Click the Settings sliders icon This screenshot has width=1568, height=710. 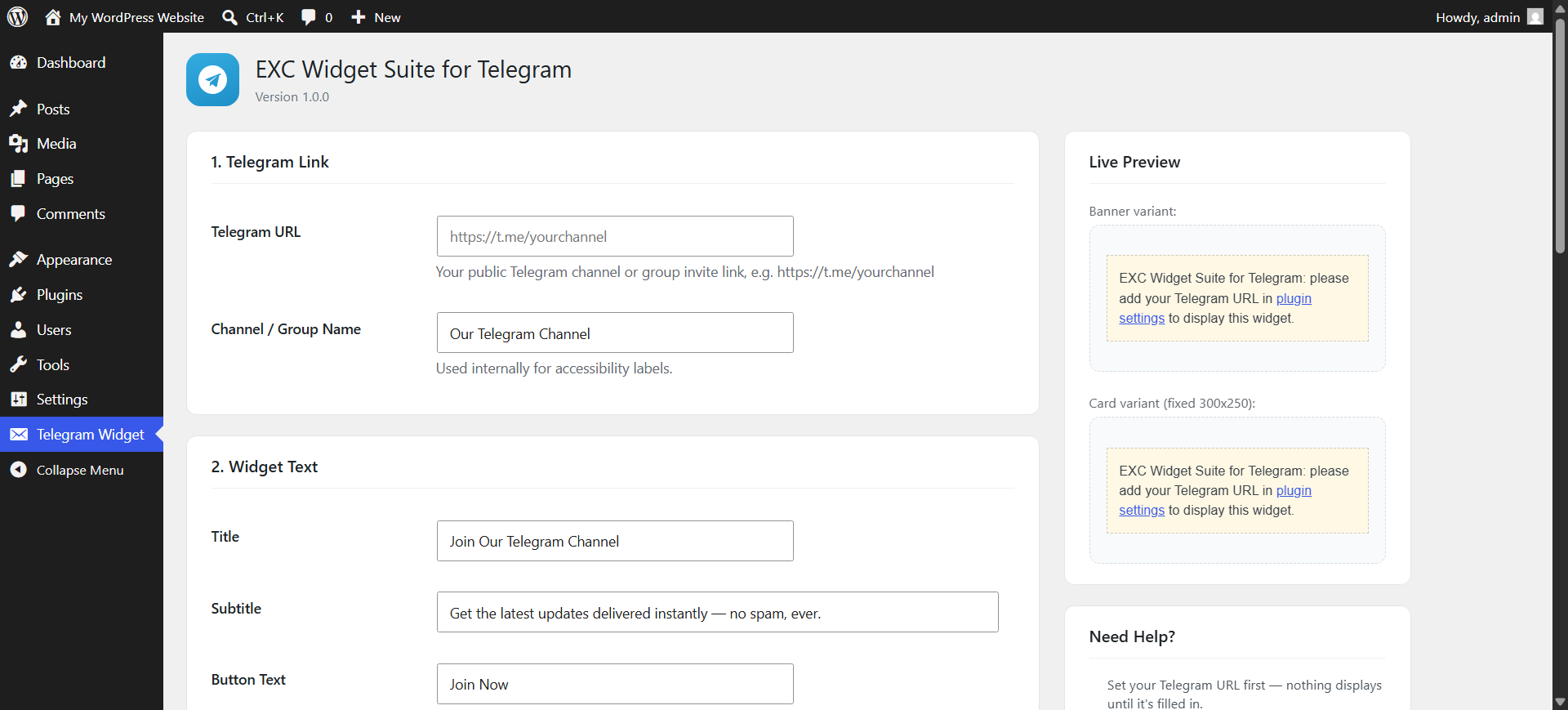[19, 400]
